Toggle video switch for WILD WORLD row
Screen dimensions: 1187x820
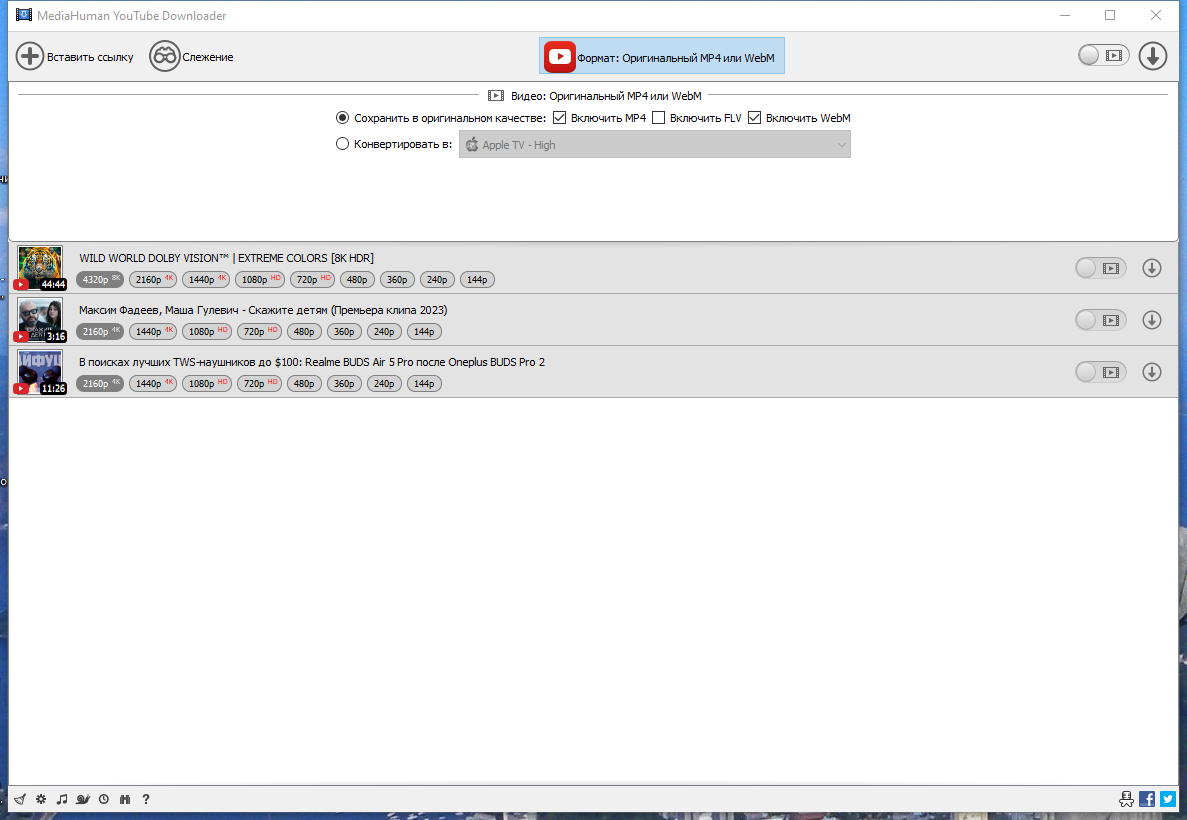coord(1101,268)
